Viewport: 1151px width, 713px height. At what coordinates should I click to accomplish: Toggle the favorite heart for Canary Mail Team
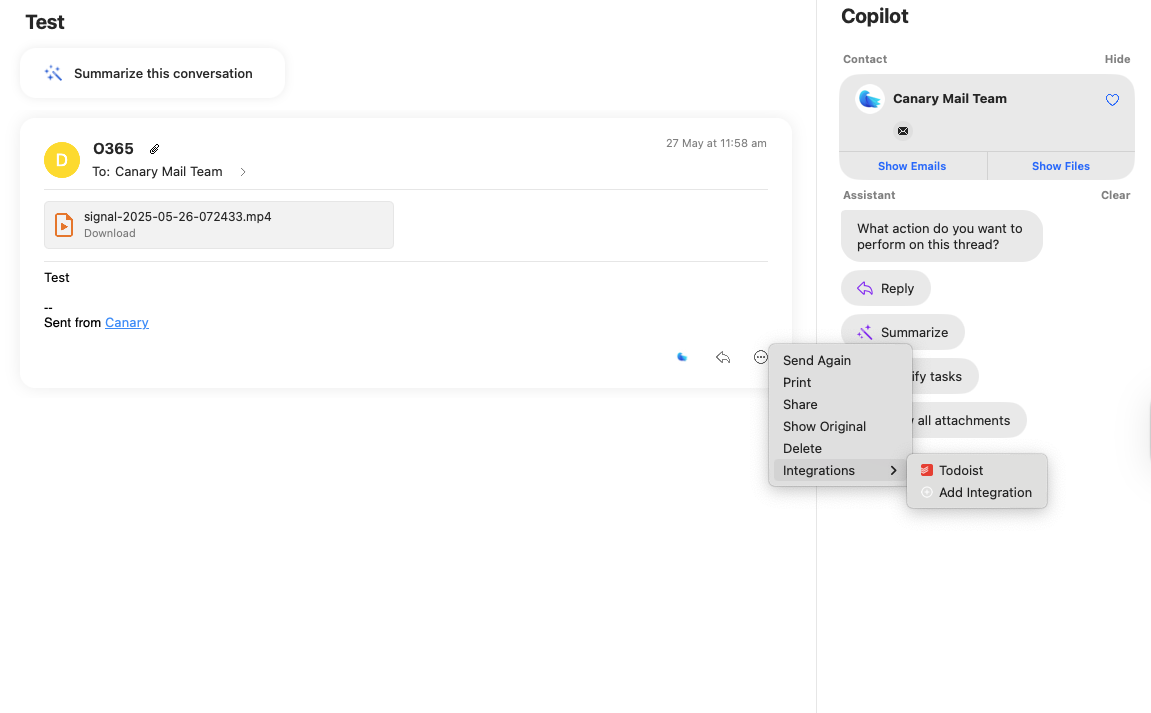tap(1112, 100)
